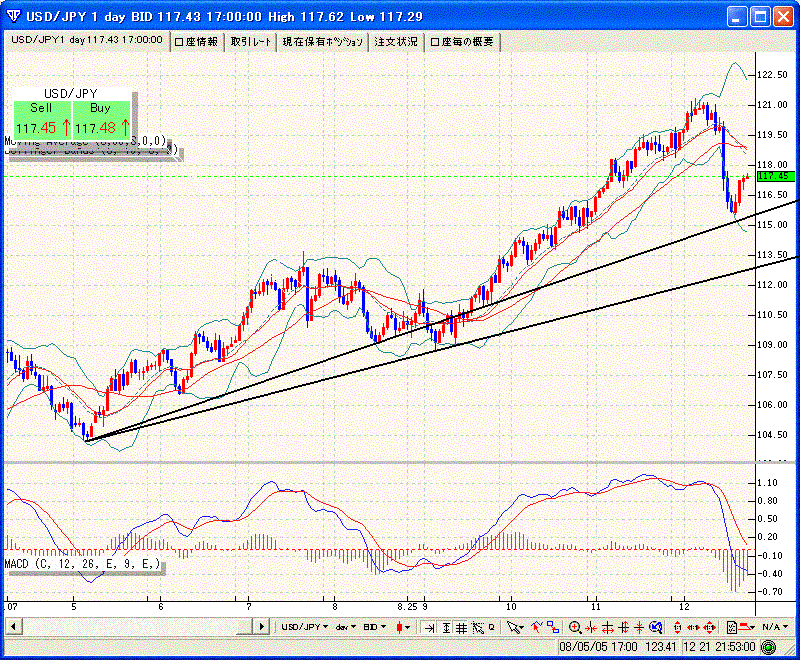Image resolution: width=800 pixels, height=660 pixels.
Task: Click the linked boxes object tool icon
Action: tap(552, 627)
